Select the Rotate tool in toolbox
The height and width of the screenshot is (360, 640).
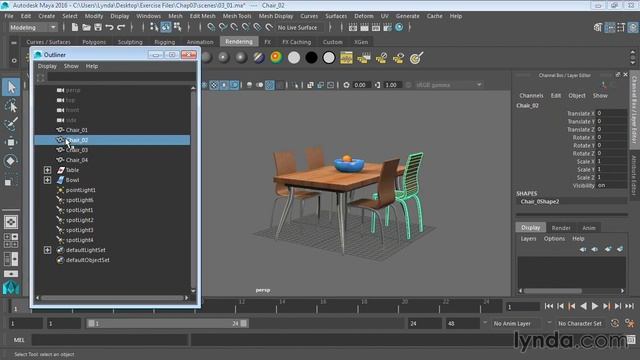[11, 160]
